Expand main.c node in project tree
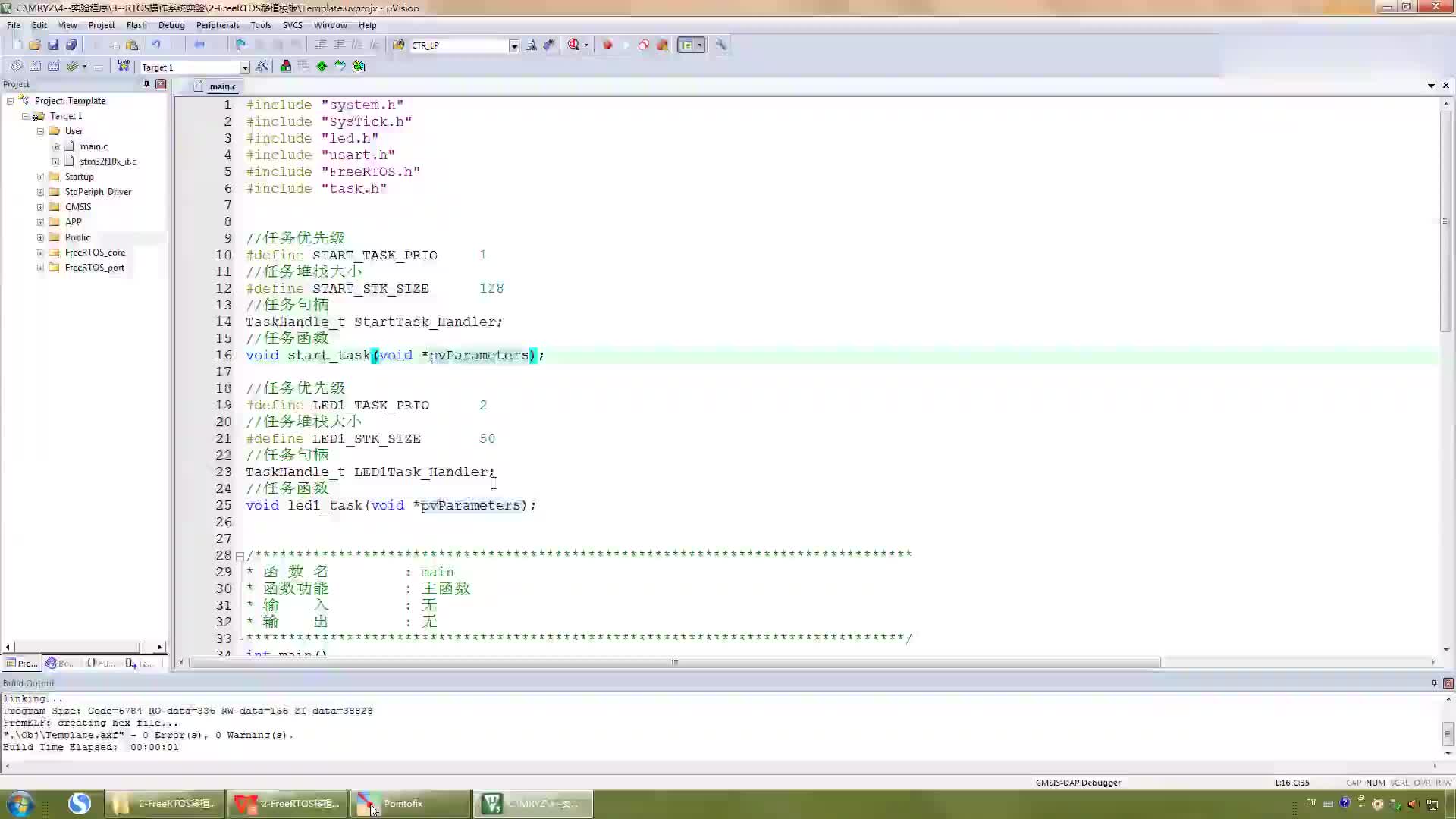Image resolution: width=1456 pixels, height=819 pixels. 55,146
